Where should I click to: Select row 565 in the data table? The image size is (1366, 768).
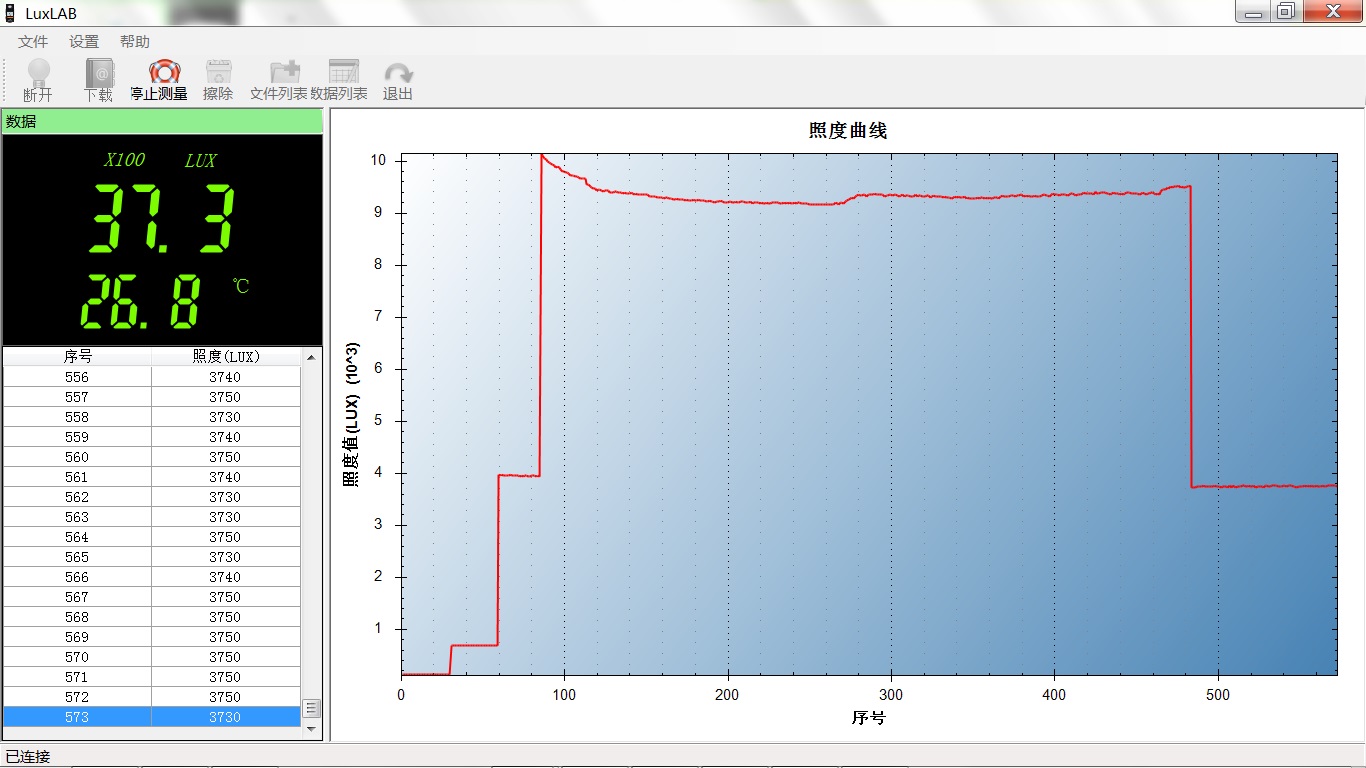coord(152,557)
